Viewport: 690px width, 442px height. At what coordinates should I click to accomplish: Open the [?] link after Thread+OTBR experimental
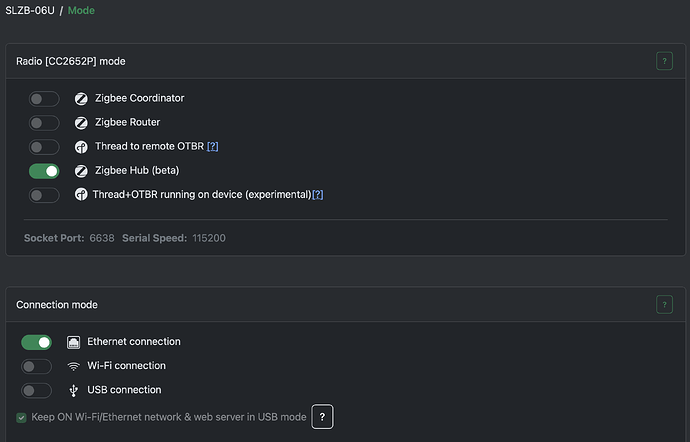point(318,194)
